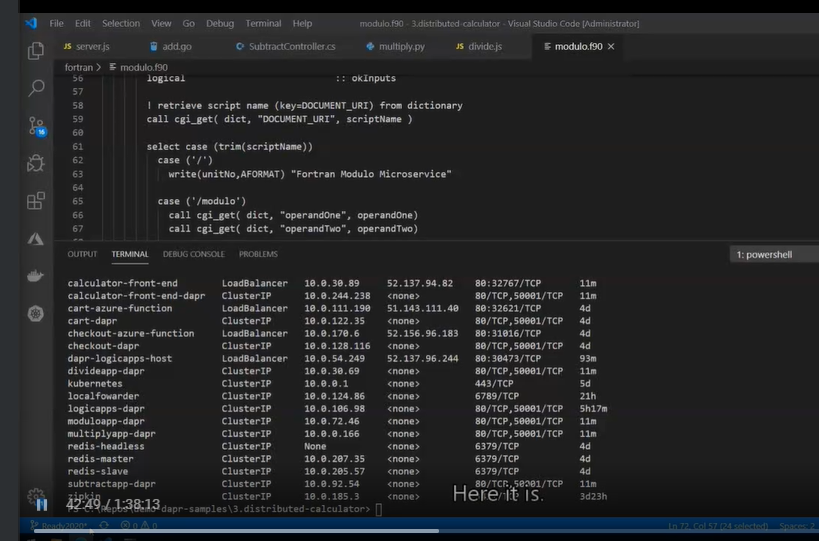Viewport: 819px width, 541px height.
Task: Open the Debug menu
Action: (x=220, y=23)
